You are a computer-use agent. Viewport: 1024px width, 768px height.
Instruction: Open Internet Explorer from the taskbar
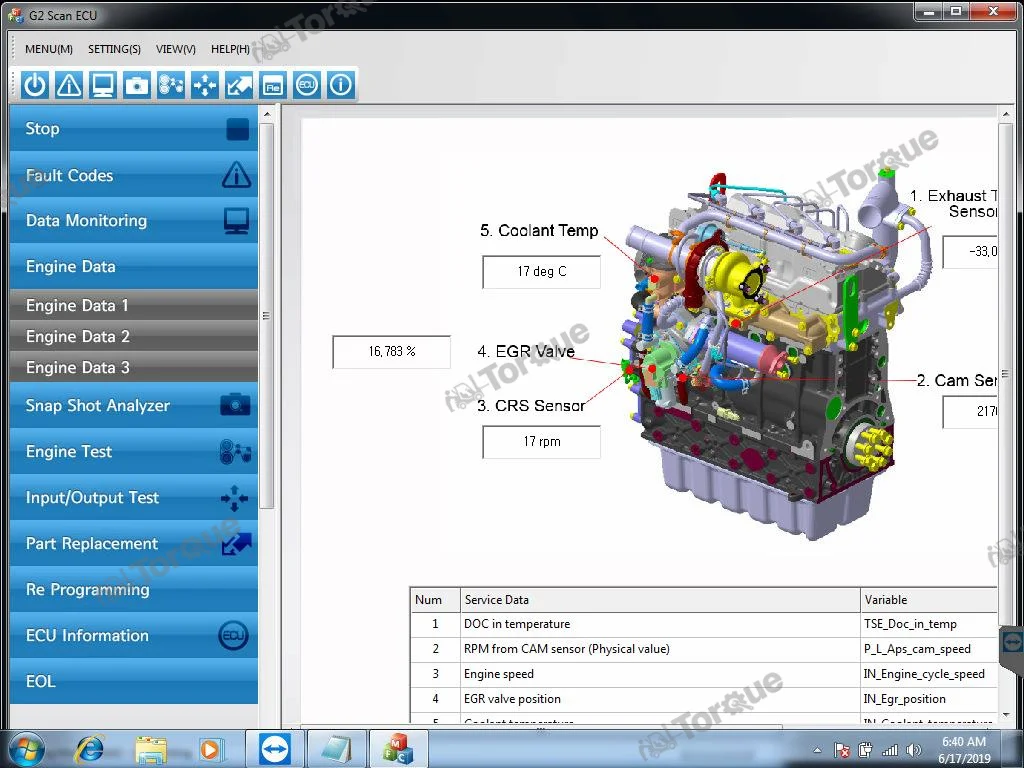tap(89, 749)
